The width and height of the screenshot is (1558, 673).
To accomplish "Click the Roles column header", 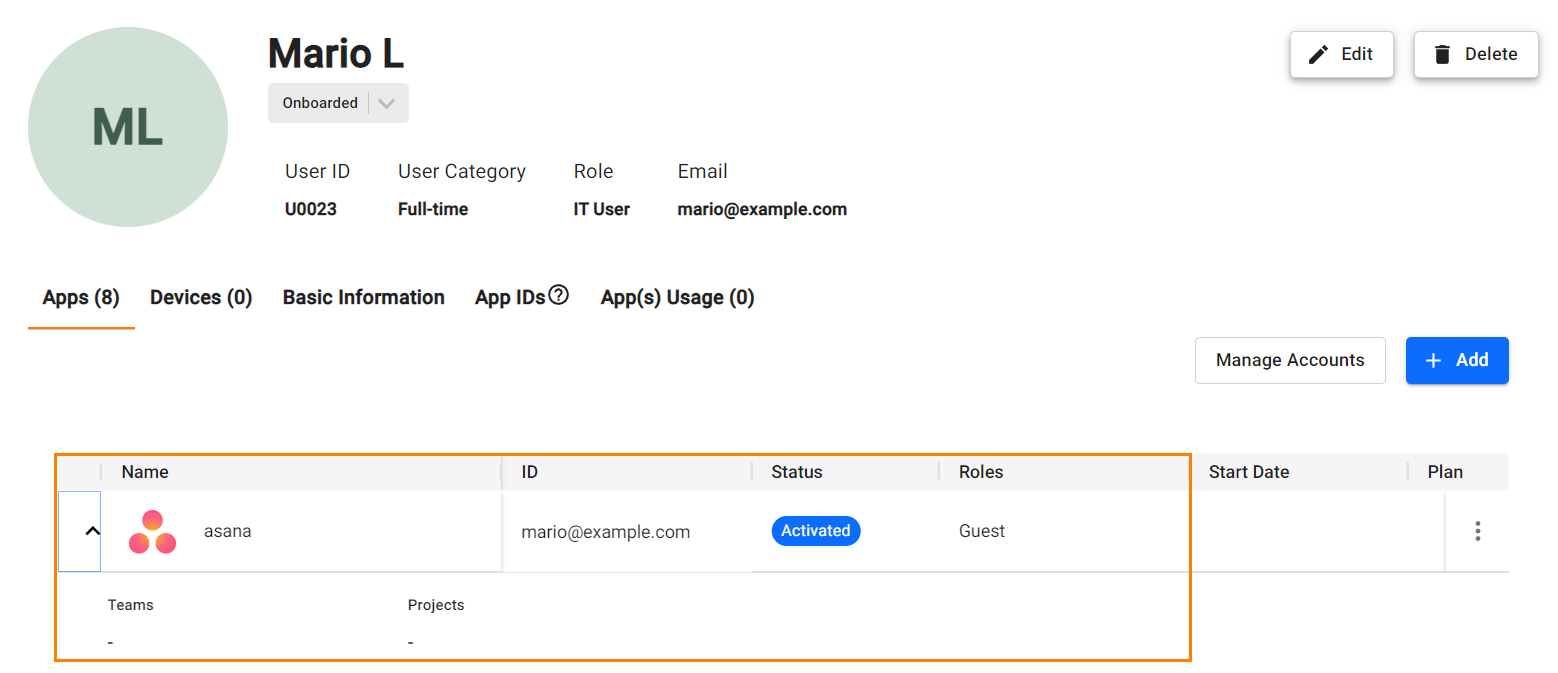I will coord(981,472).
